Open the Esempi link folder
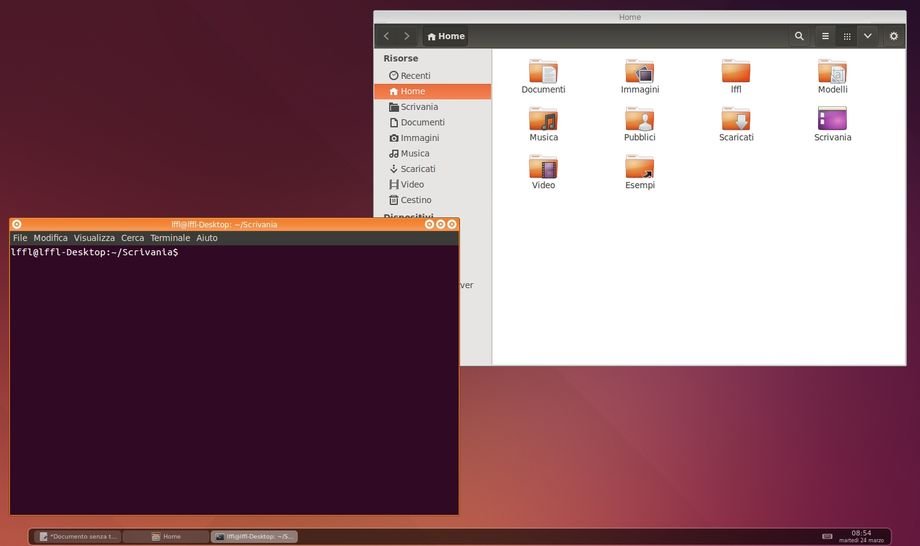Viewport: 920px width, 546px height. point(639,168)
